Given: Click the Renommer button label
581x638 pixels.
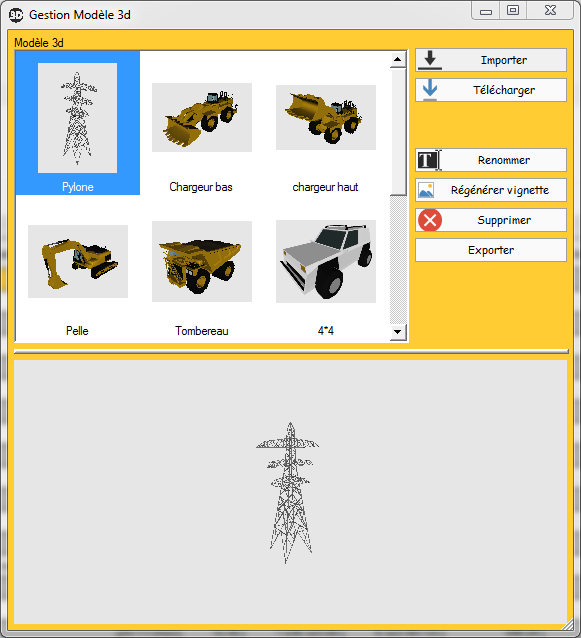Looking at the screenshot, I should (x=504, y=160).
